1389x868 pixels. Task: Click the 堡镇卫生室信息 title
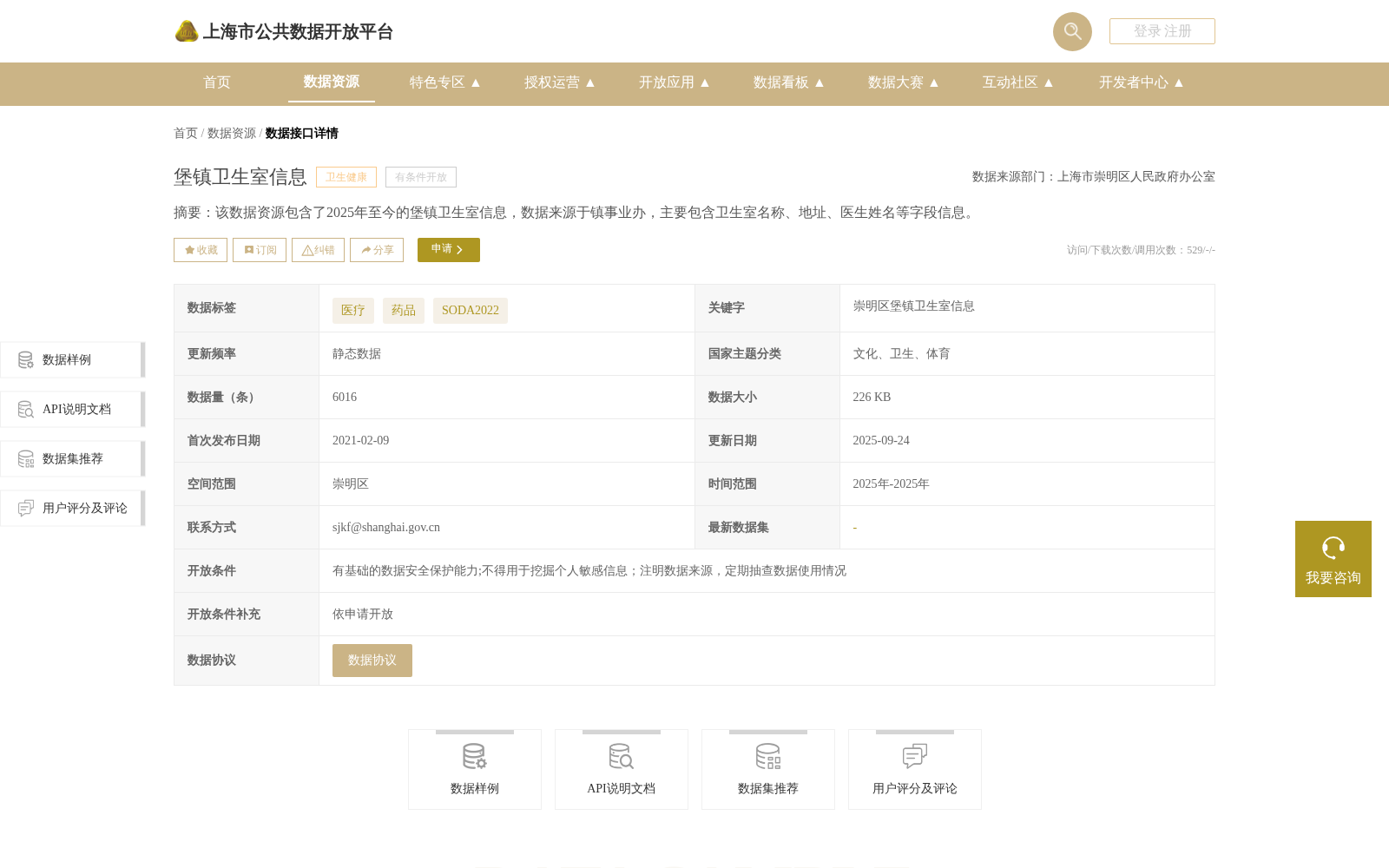click(240, 177)
